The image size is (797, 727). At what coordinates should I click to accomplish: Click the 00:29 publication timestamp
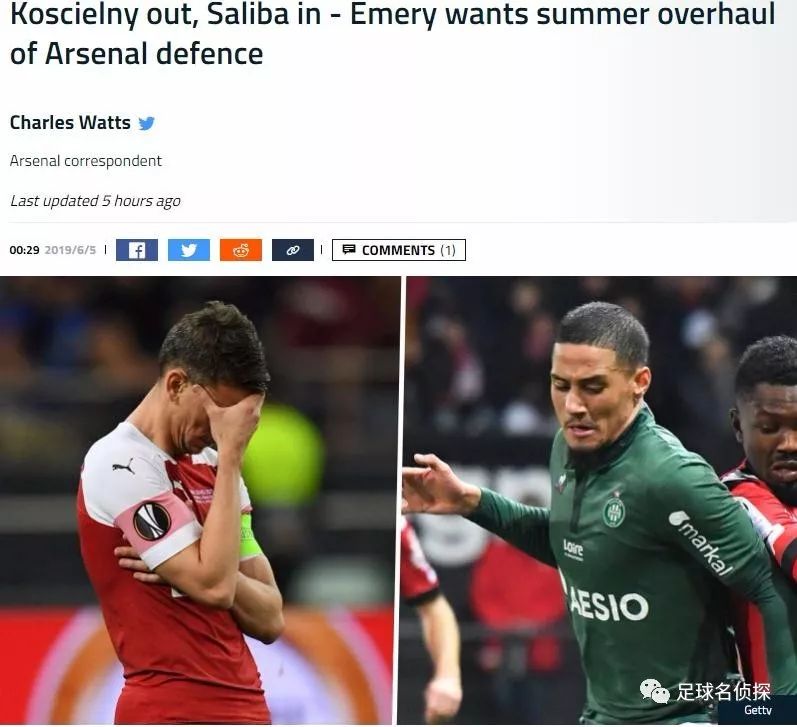[x=24, y=250]
